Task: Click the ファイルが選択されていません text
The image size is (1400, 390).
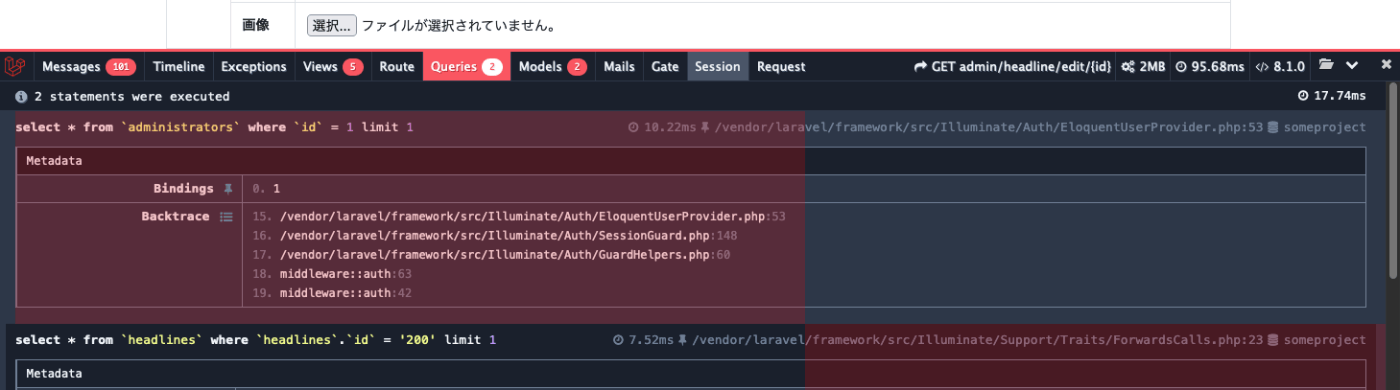Action: click(459, 25)
